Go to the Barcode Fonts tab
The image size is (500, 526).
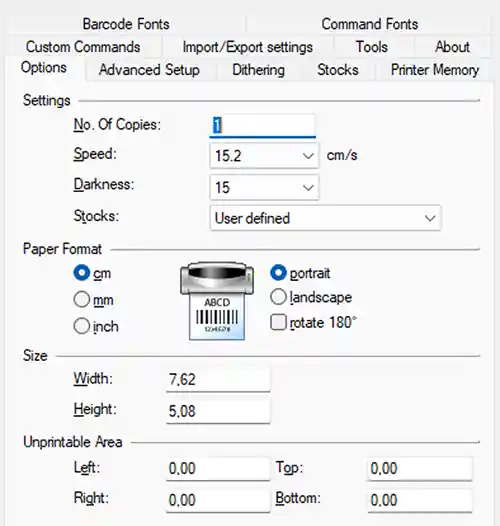click(126, 24)
